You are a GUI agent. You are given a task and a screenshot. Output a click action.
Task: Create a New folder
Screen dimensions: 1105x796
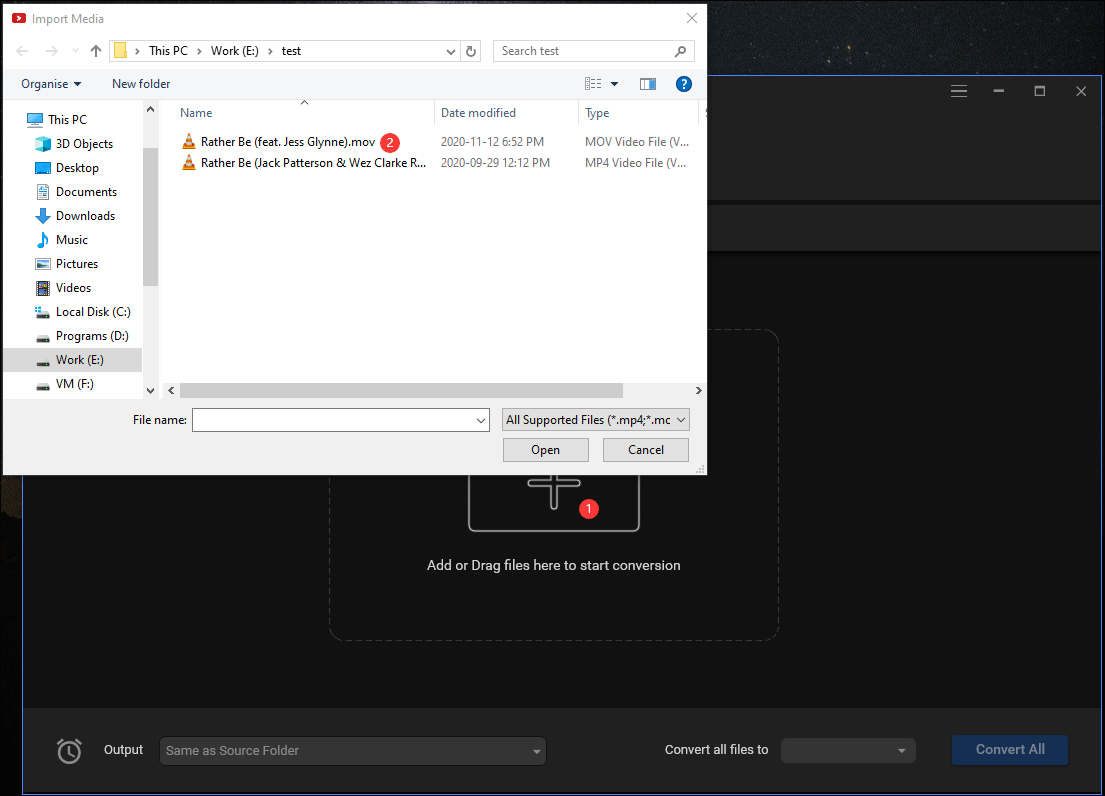[x=141, y=84]
